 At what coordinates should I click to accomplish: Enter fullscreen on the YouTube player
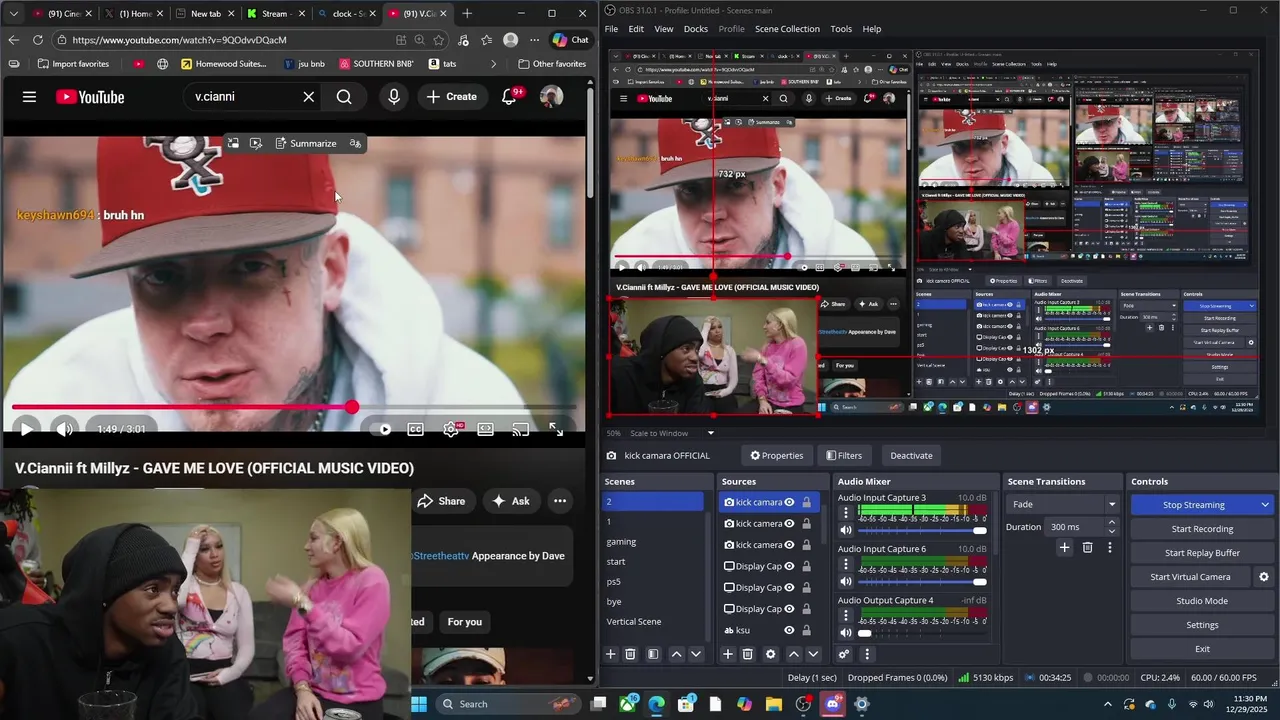[x=556, y=429]
